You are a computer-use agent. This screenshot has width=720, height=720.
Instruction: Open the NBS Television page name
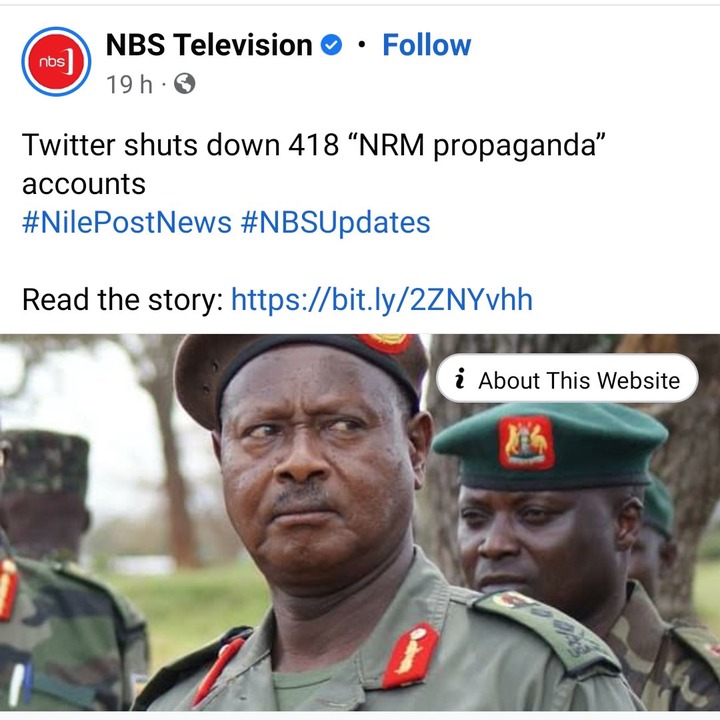click(x=209, y=45)
